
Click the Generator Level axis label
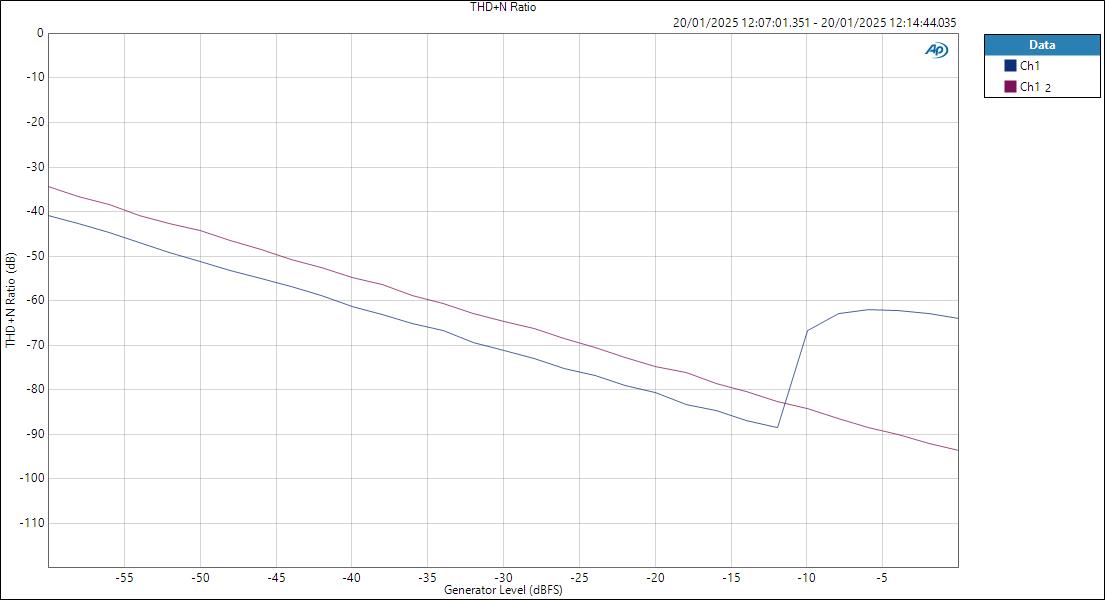503,590
